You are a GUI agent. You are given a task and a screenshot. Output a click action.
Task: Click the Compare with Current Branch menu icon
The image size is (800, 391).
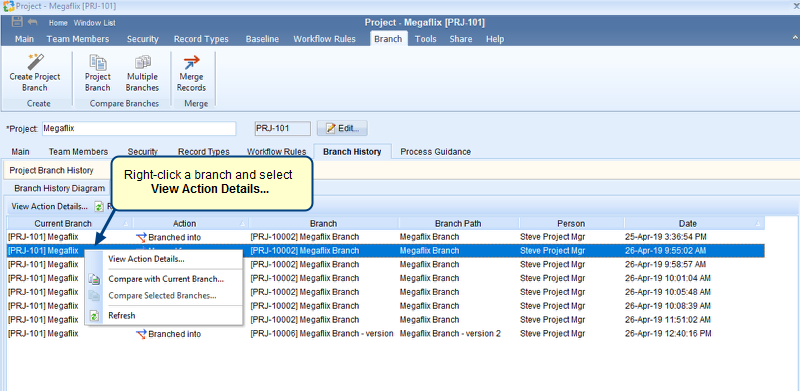pyautogui.click(x=94, y=279)
